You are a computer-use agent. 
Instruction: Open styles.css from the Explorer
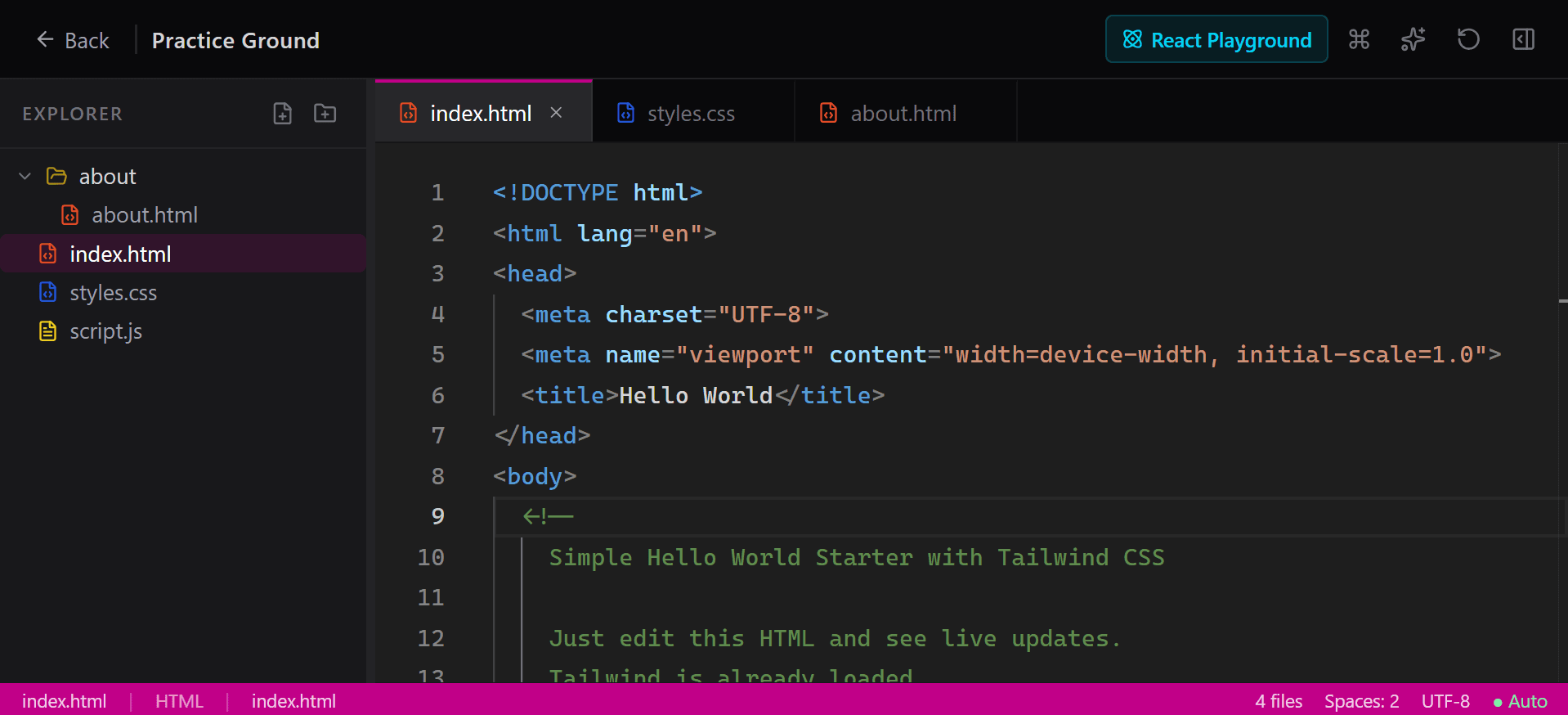click(113, 293)
